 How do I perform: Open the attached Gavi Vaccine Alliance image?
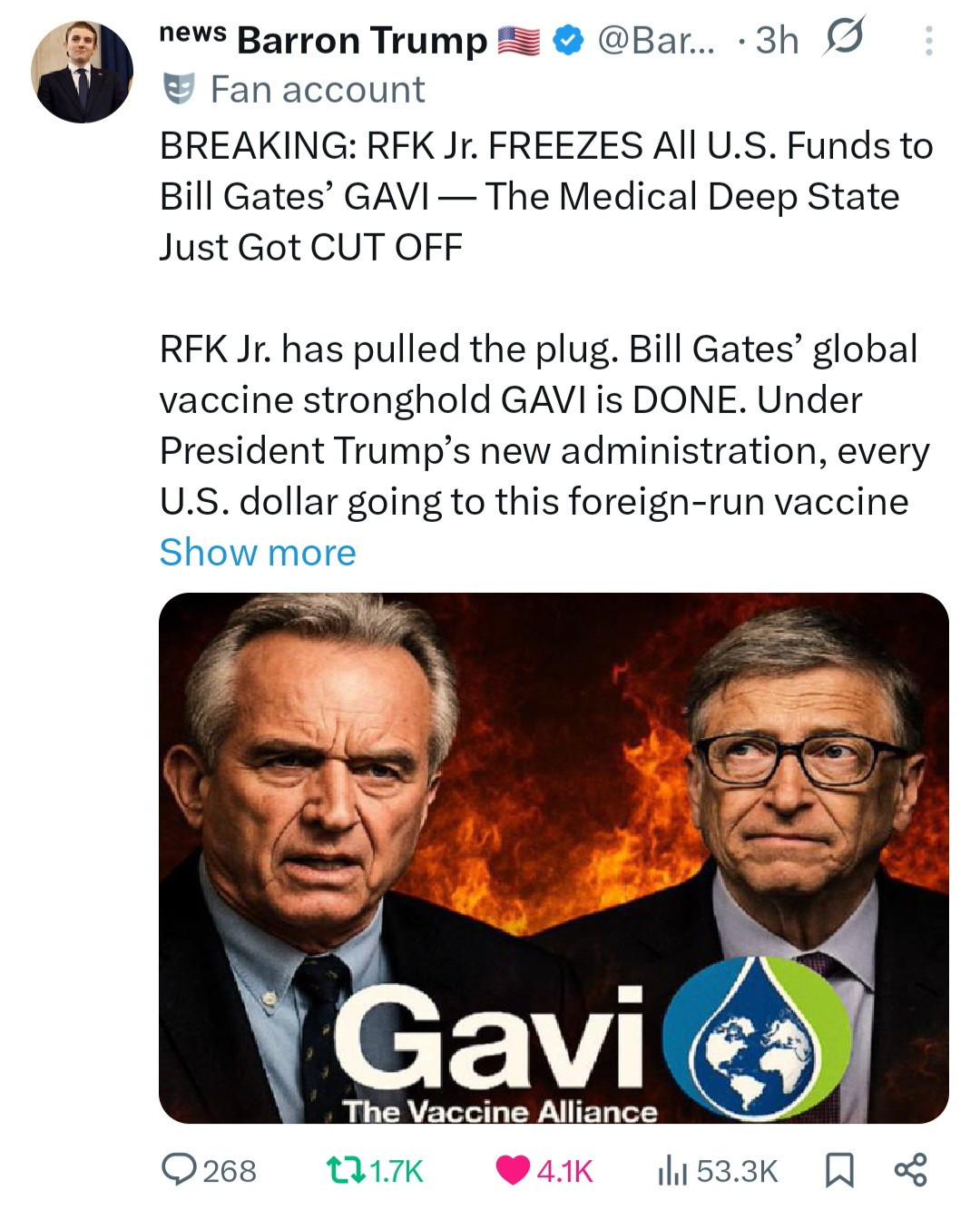[x=554, y=858]
